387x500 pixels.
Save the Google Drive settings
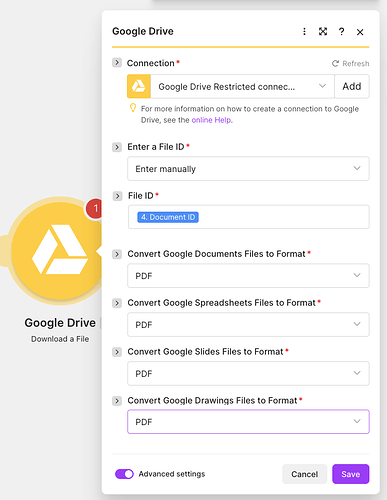point(351,474)
